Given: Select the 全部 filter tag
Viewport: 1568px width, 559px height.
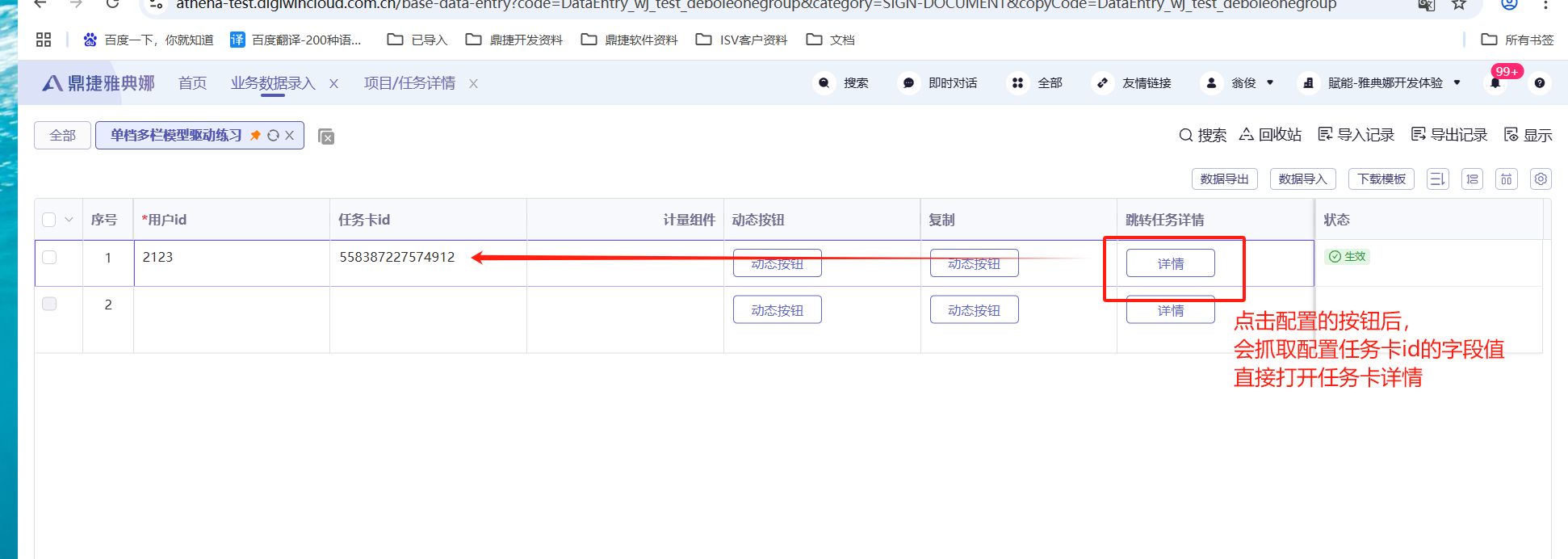Looking at the screenshot, I should 62,135.
